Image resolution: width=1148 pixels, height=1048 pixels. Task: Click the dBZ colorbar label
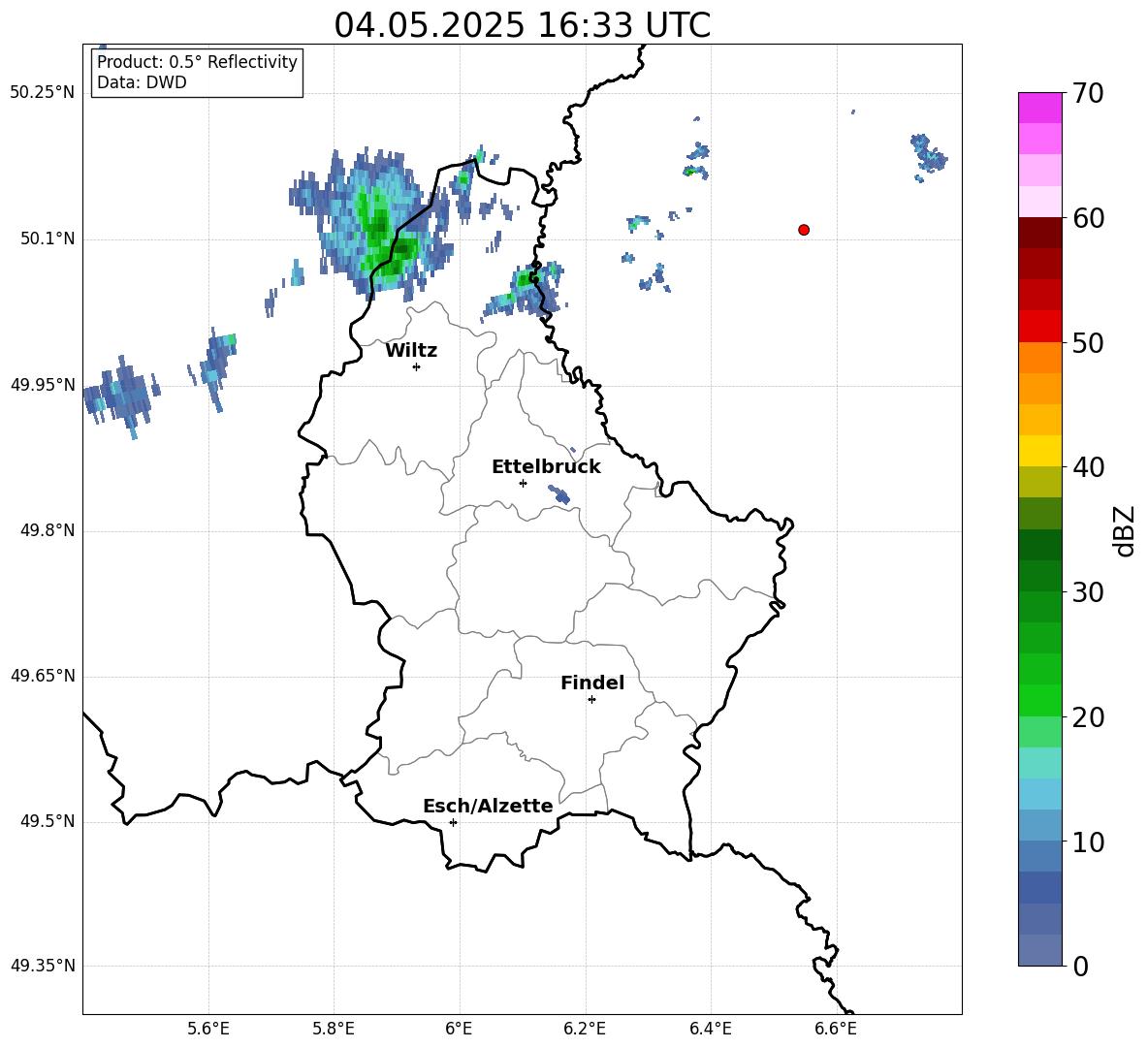(x=1125, y=531)
